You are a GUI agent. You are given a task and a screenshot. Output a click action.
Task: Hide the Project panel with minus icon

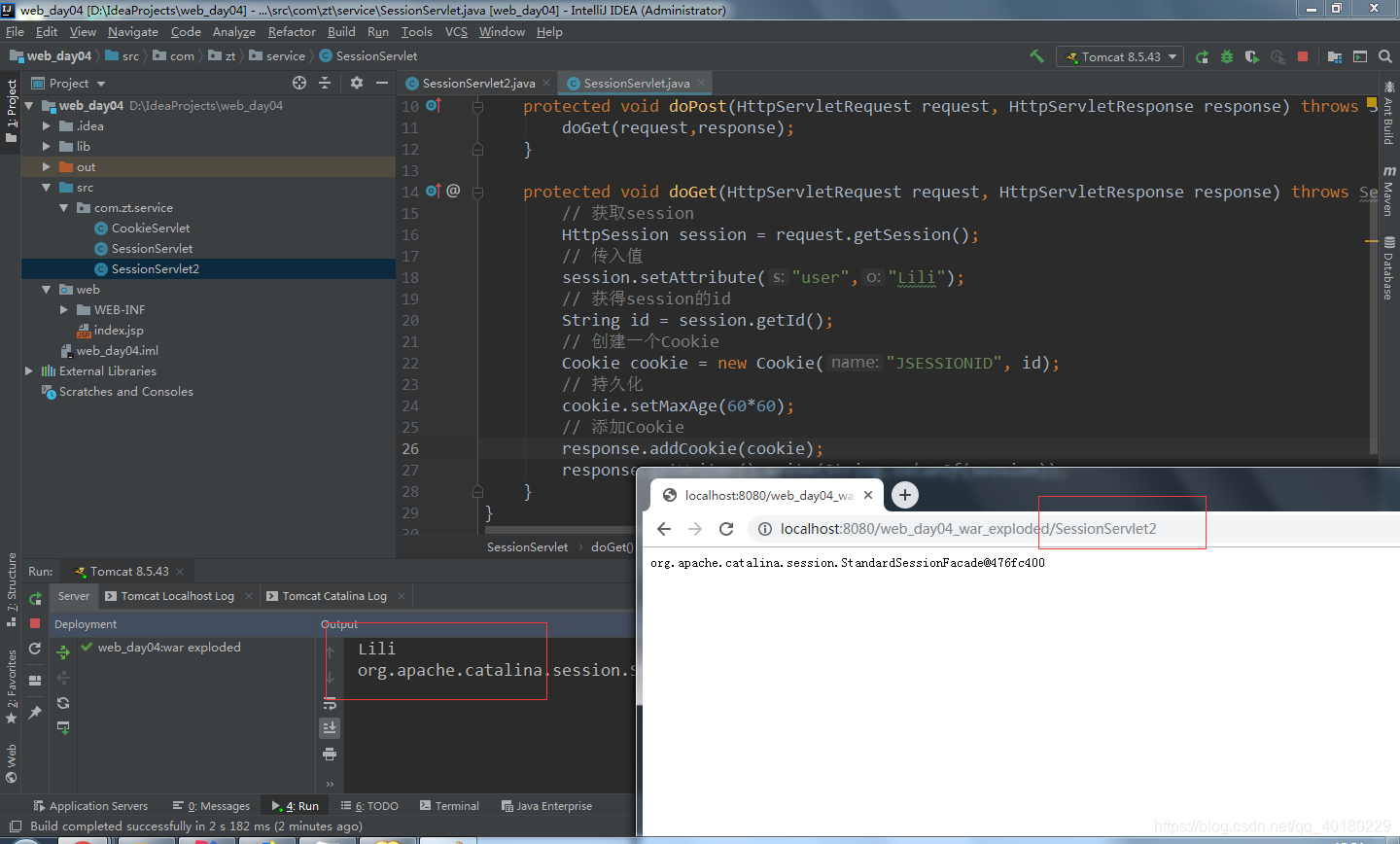382,83
